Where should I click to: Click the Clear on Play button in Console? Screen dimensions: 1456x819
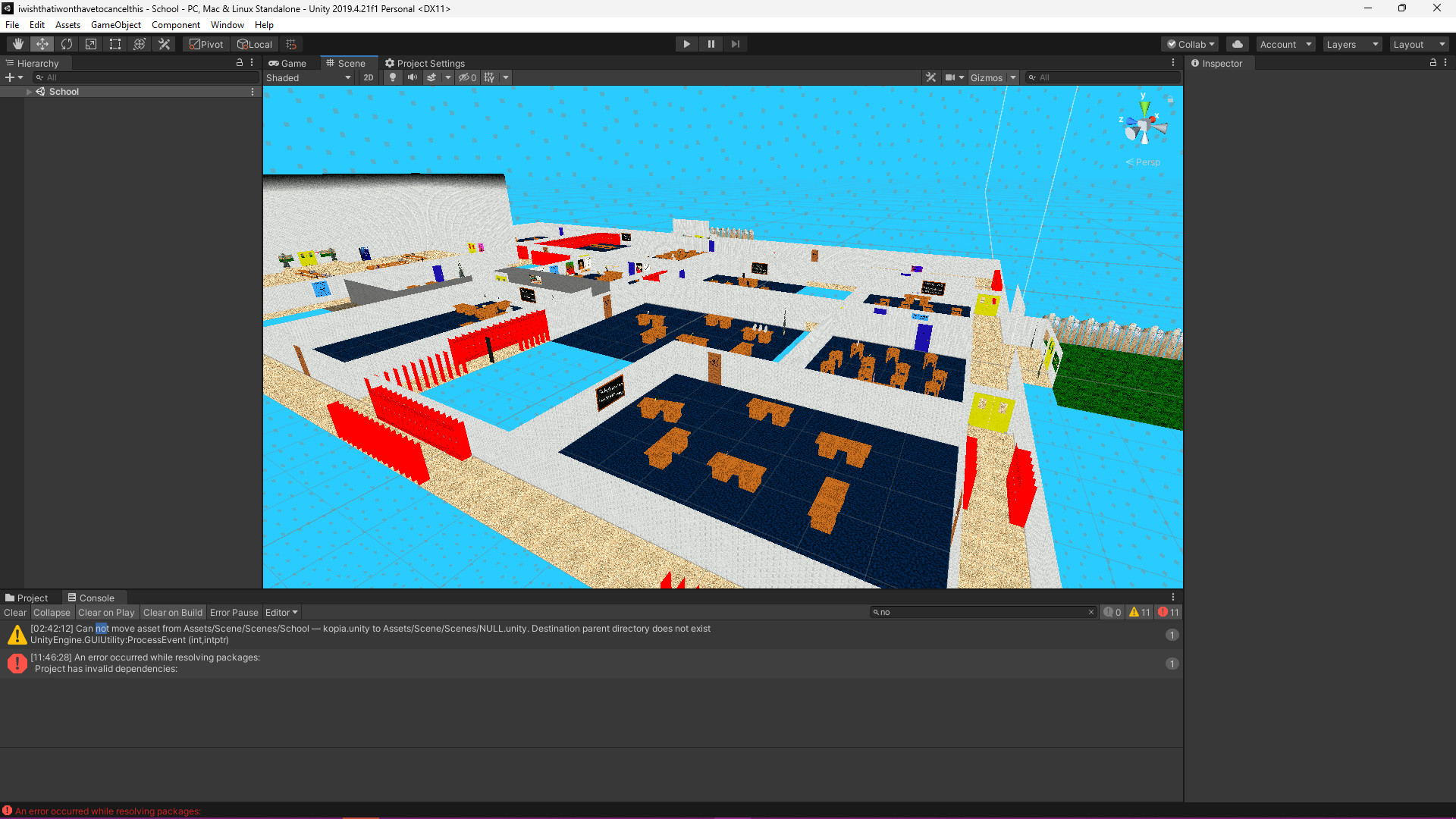pos(106,612)
